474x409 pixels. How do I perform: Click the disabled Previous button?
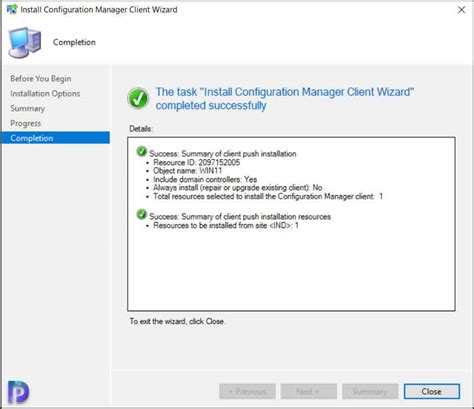point(247,391)
